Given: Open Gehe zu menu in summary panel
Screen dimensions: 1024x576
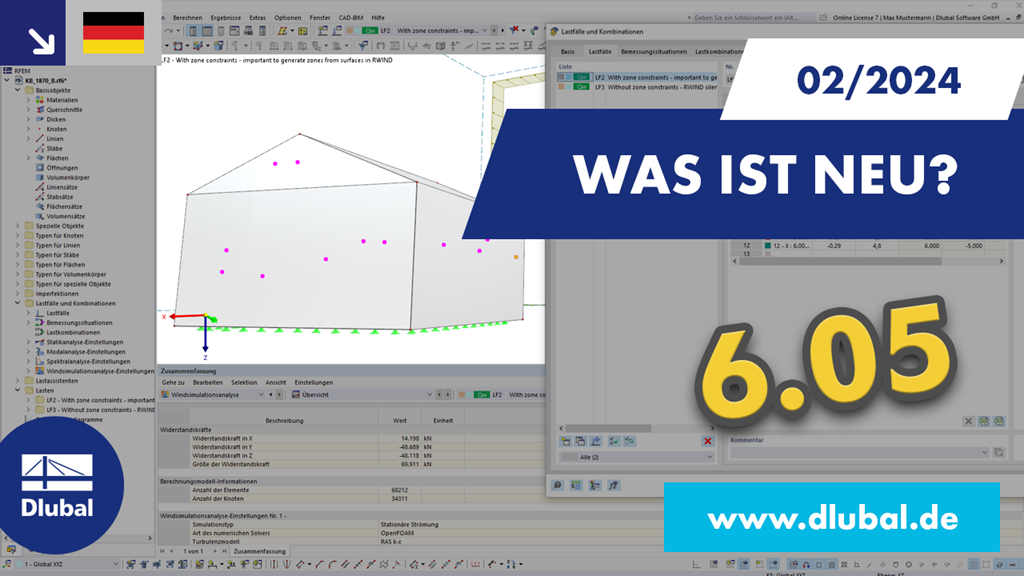Looking at the screenshot, I should tap(173, 383).
